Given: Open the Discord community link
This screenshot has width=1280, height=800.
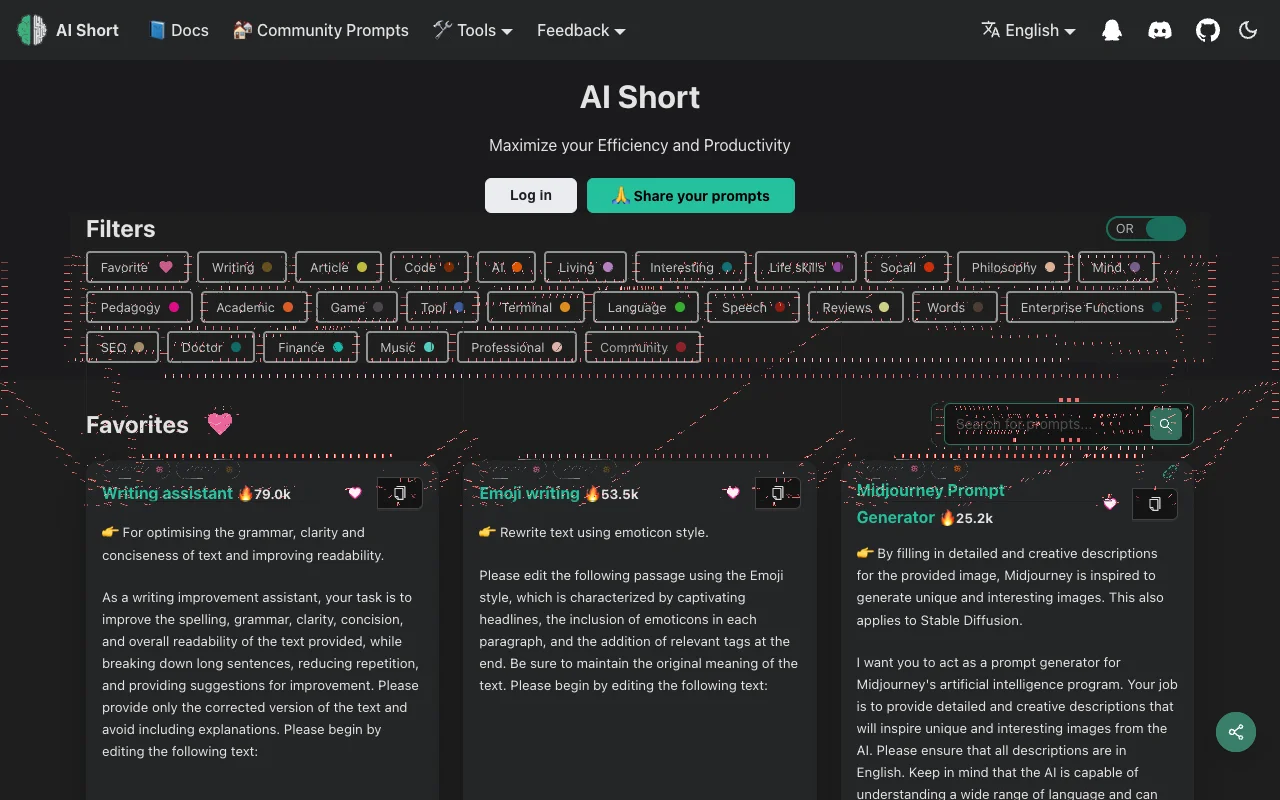Looking at the screenshot, I should coord(1159,30).
